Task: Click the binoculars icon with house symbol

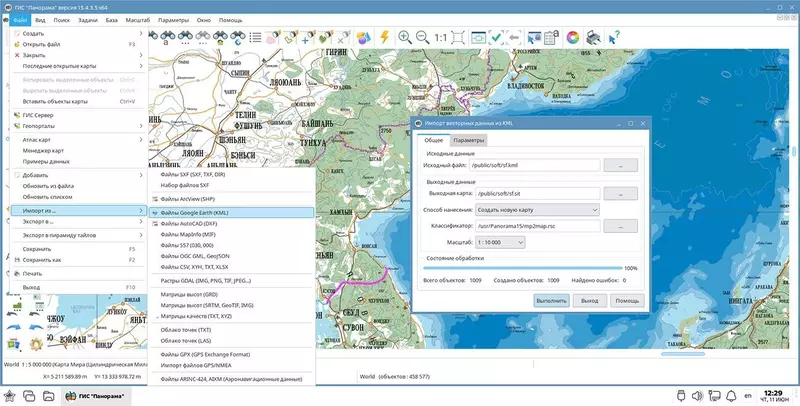Action: pos(220,37)
